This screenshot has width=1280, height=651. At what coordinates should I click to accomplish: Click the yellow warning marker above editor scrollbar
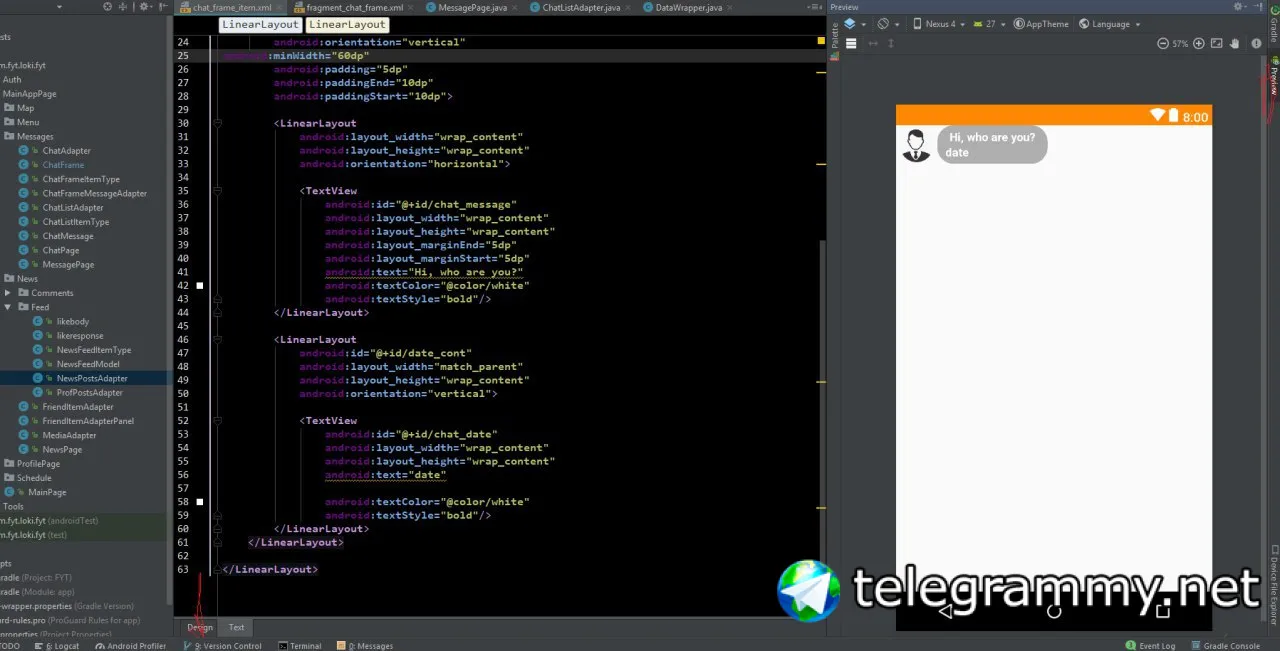(821, 42)
